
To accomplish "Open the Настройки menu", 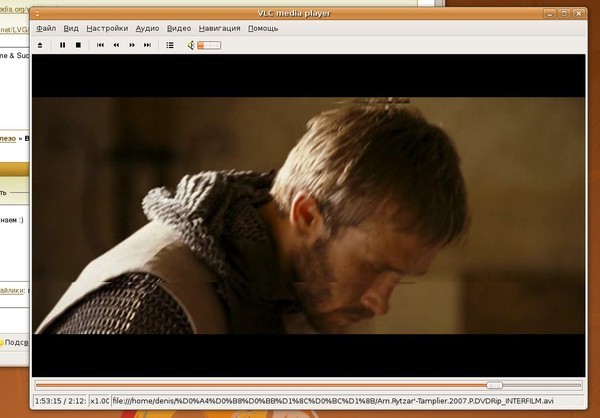I will (x=107, y=28).
